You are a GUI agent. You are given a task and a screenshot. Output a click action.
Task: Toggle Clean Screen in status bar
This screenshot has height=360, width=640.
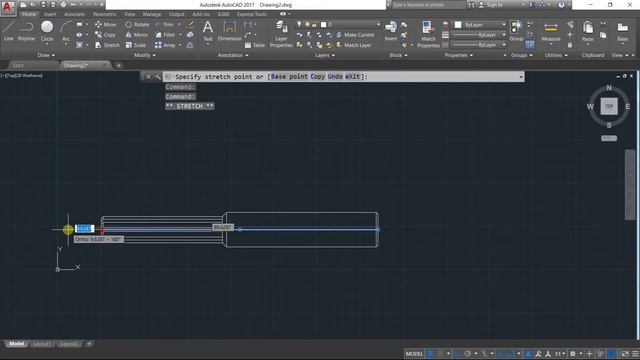click(x=625, y=353)
